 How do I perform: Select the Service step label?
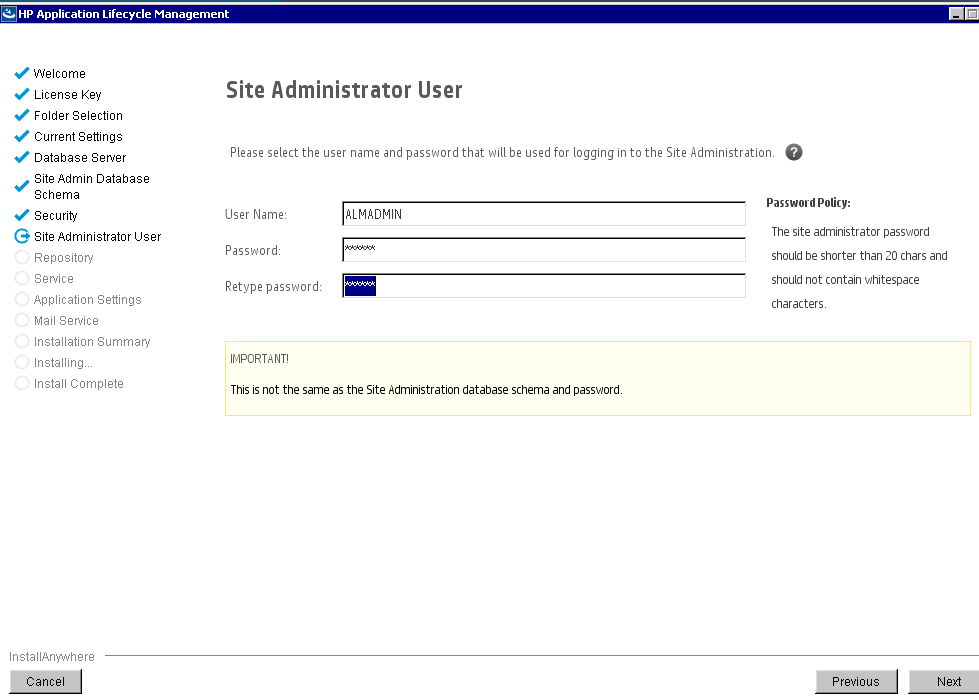[x=54, y=279]
